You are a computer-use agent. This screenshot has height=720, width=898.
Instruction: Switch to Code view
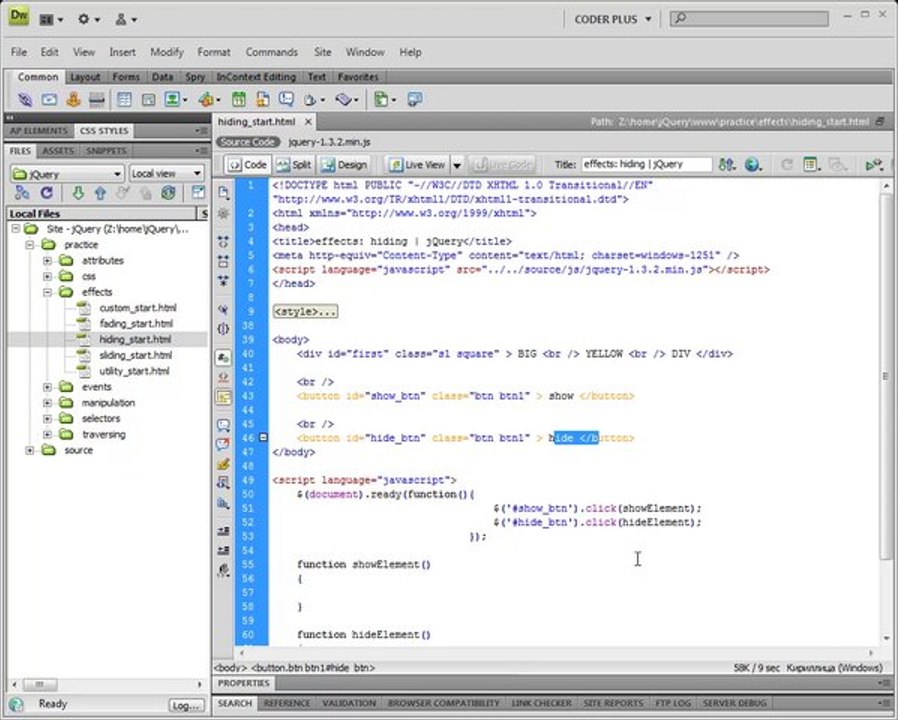tap(248, 165)
